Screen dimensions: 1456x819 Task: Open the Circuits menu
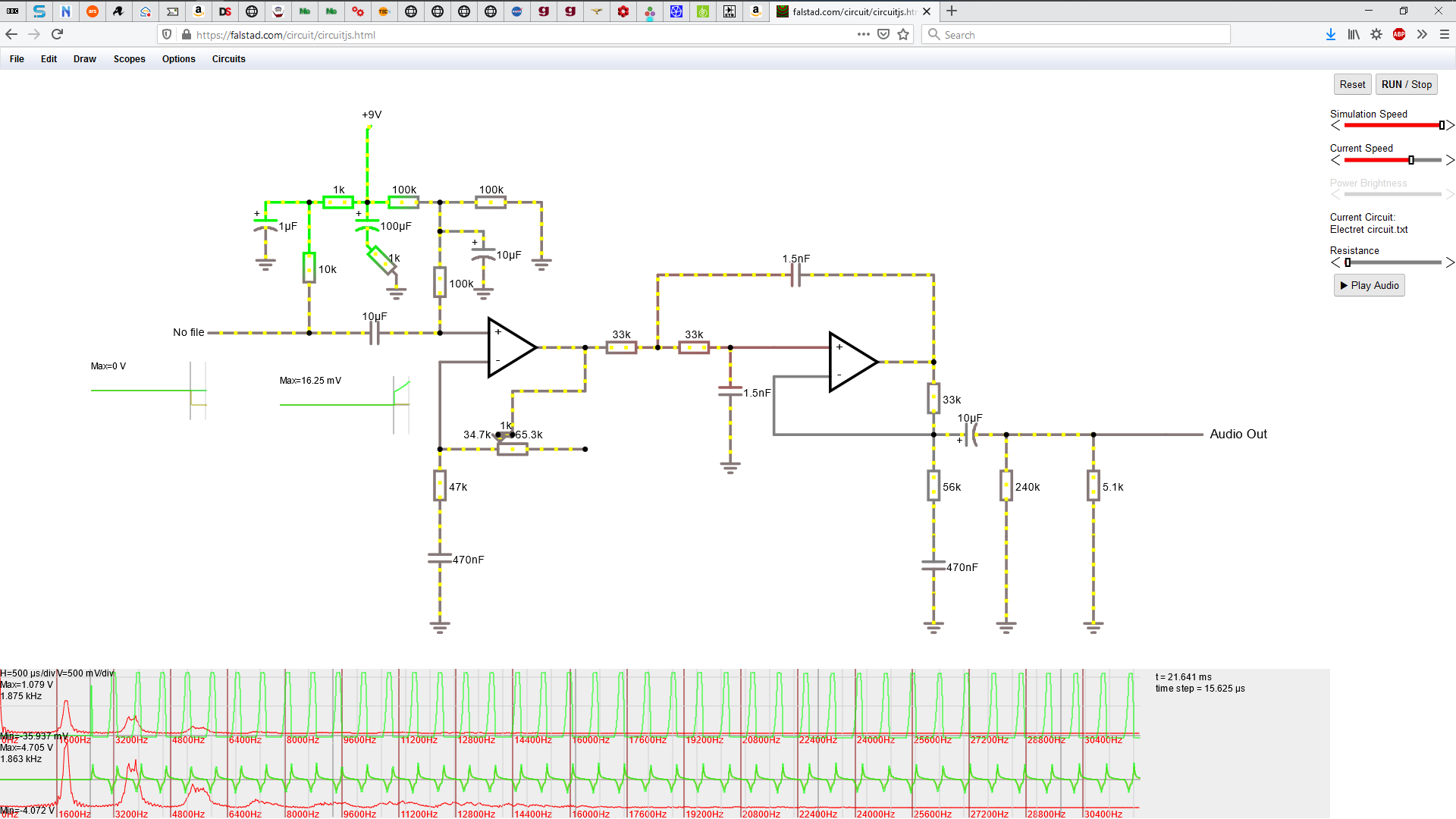click(x=229, y=59)
